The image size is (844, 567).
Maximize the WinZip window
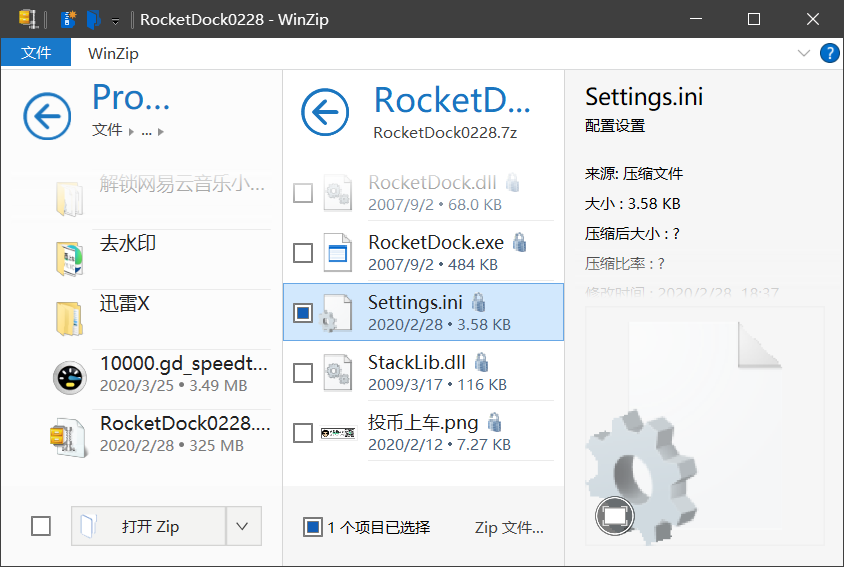[754, 19]
